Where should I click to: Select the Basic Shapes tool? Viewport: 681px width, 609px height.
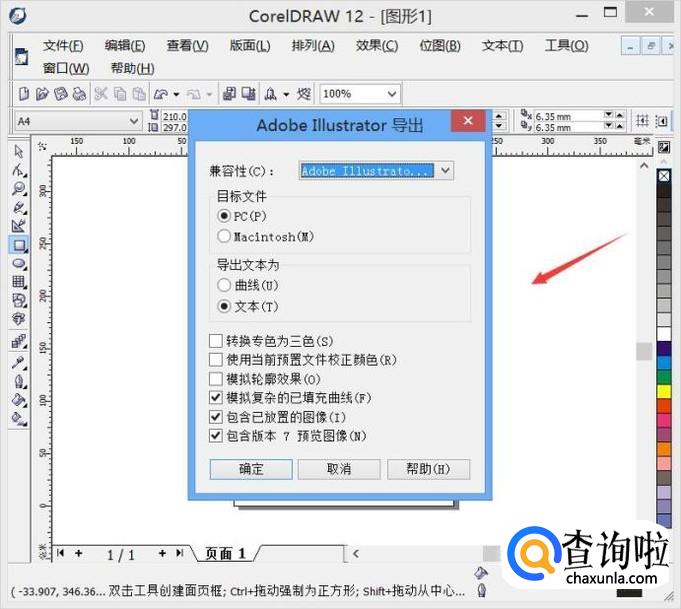19,301
